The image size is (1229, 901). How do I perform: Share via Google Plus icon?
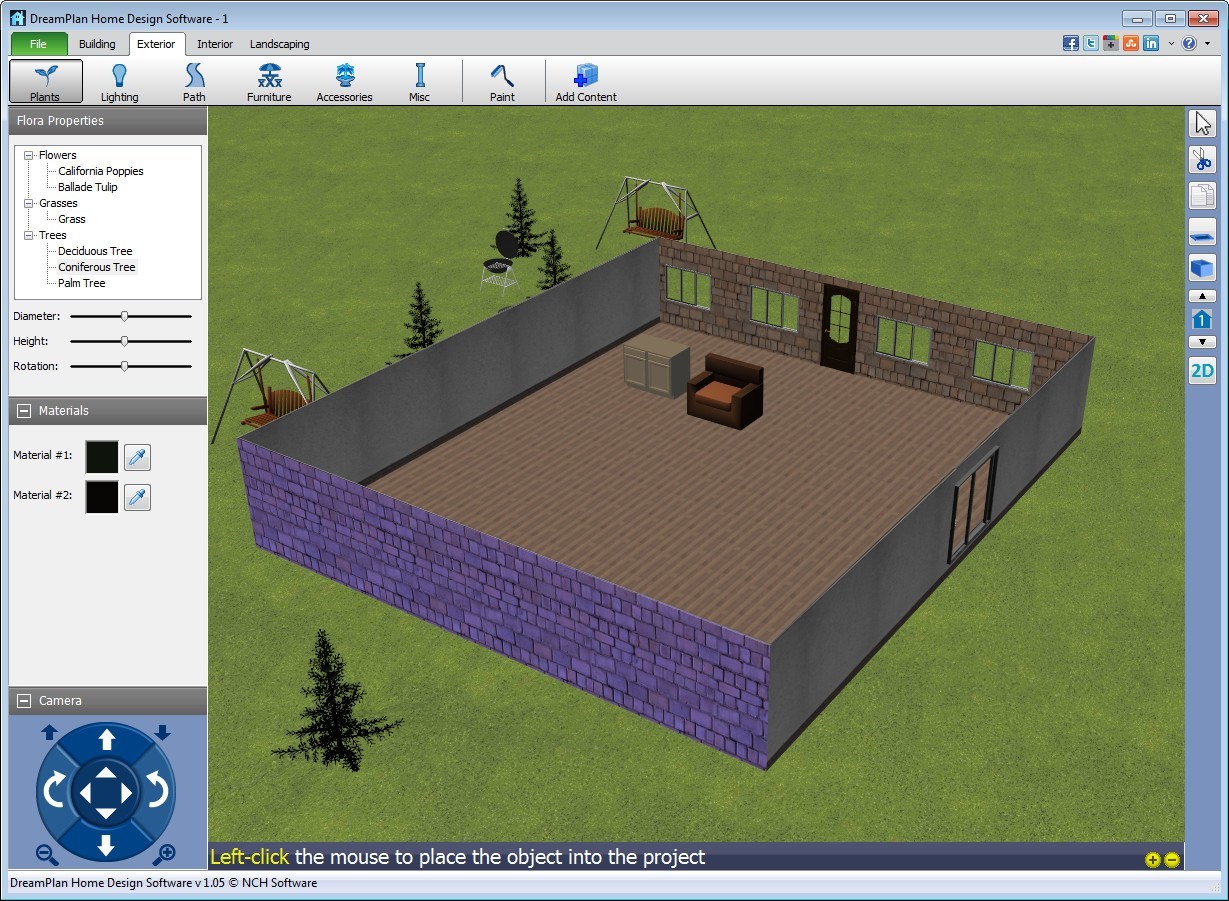point(1111,43)
